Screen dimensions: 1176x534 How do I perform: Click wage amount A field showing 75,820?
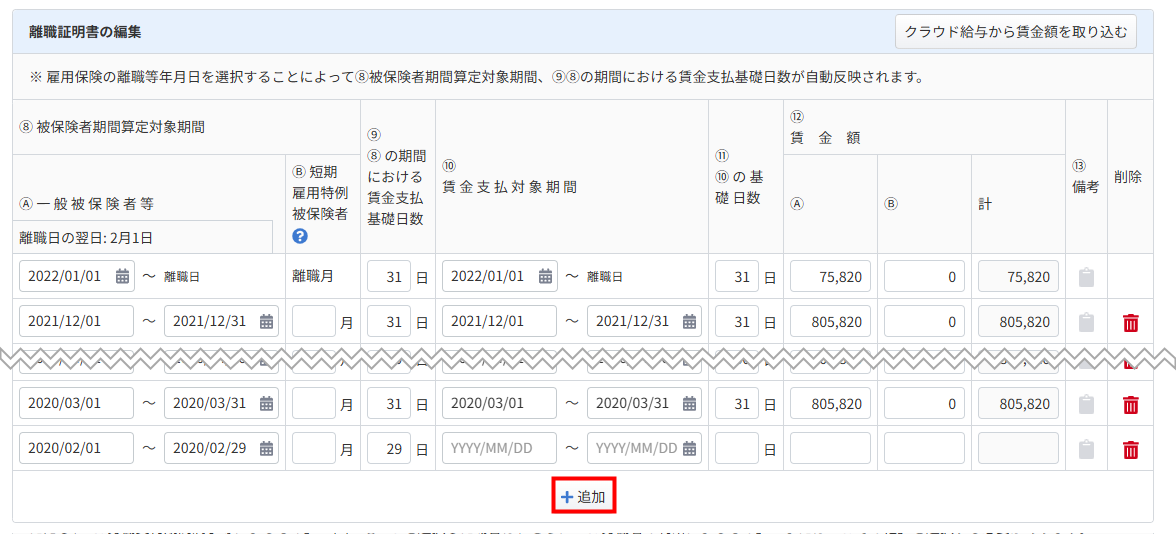[829, 277]
